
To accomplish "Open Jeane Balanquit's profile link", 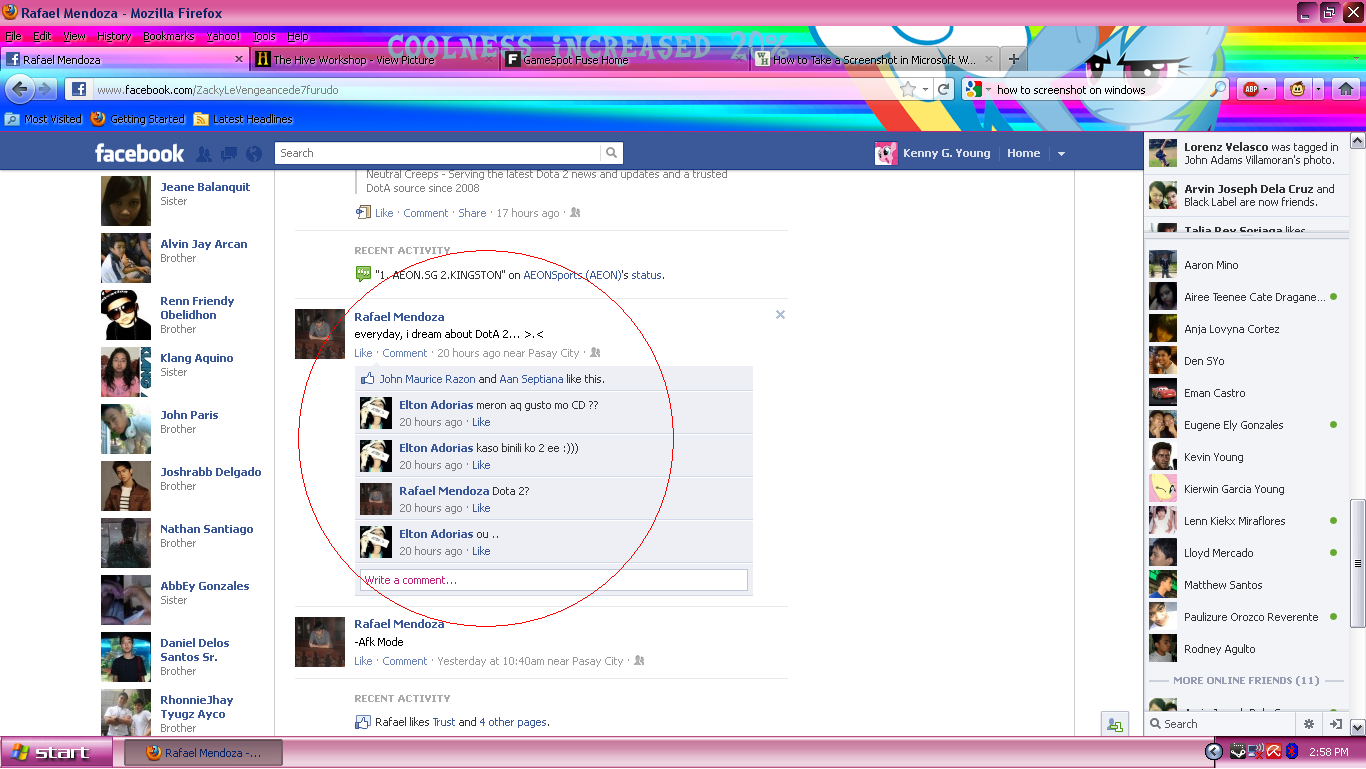I will point(205,187).
